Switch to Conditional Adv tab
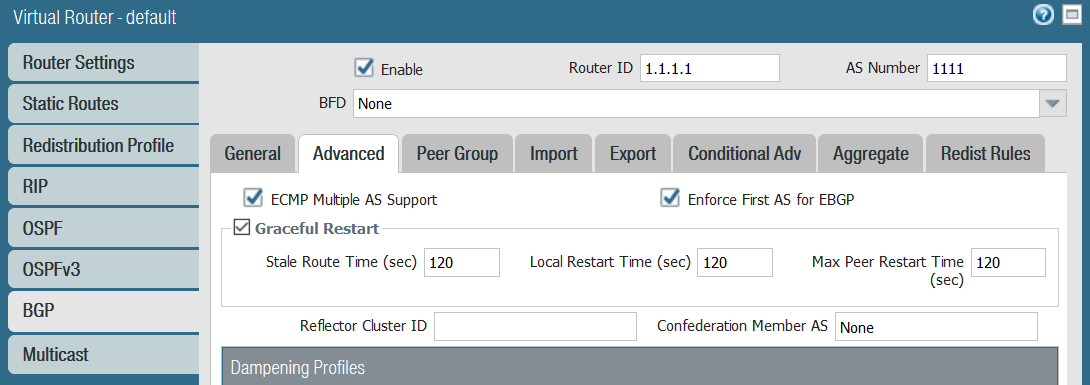 [x=745, y=154]
